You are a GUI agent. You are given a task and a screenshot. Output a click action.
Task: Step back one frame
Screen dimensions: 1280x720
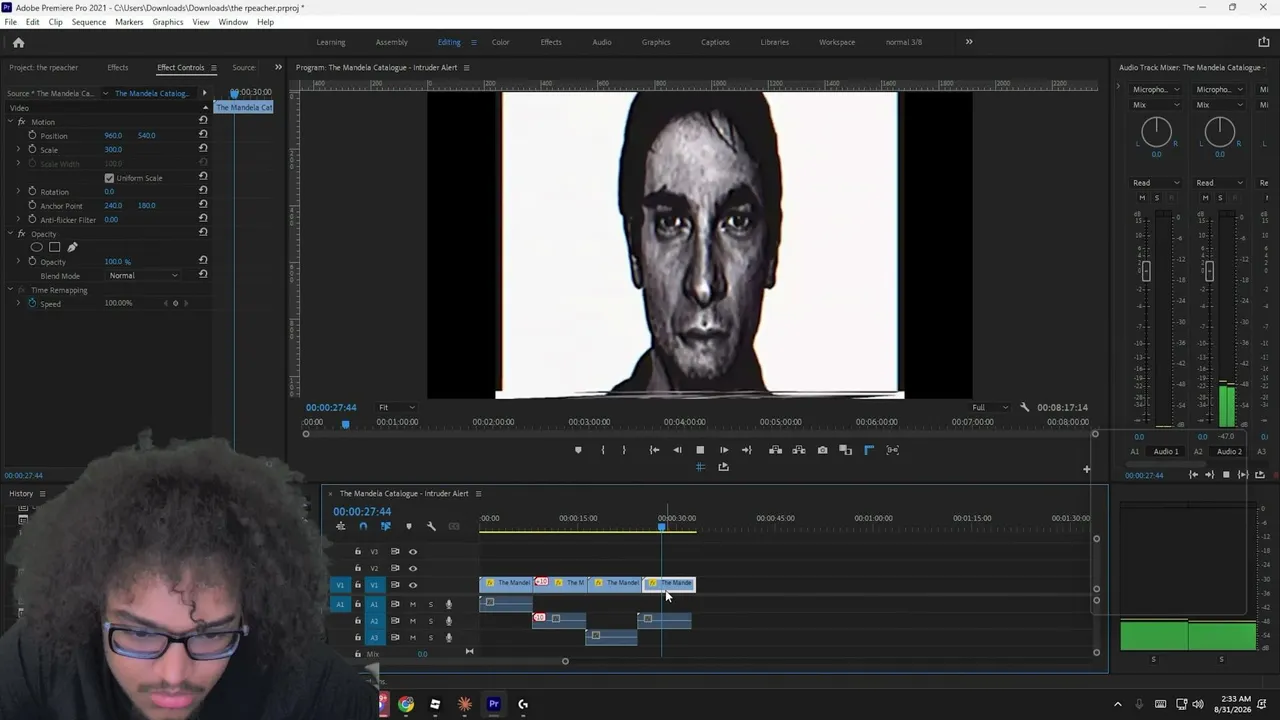pos(677,450)
